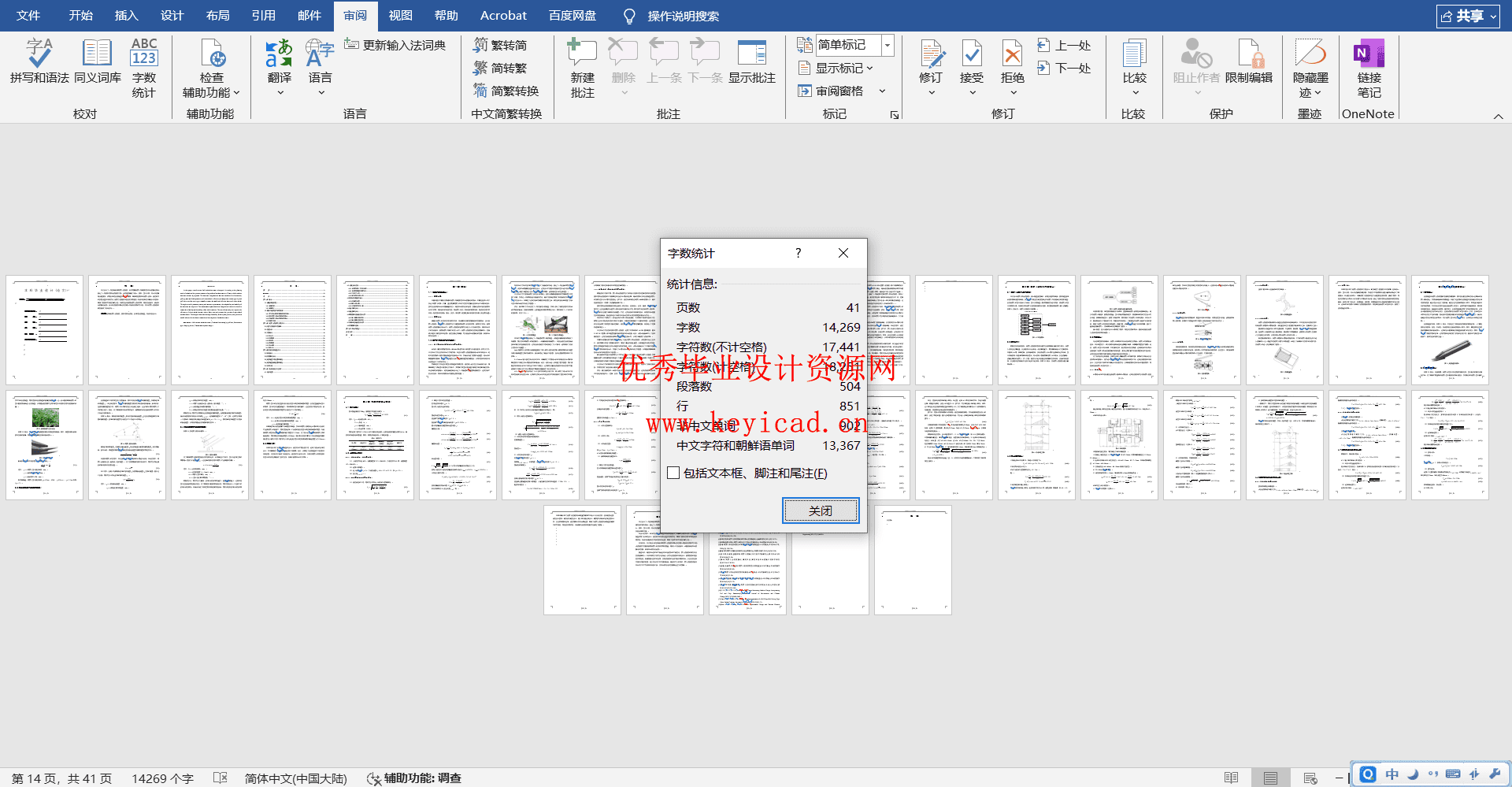Click the help question mark in Word Count dialog
The image size is (1512, 787).
pyautogui.click(x=798, y=253)
